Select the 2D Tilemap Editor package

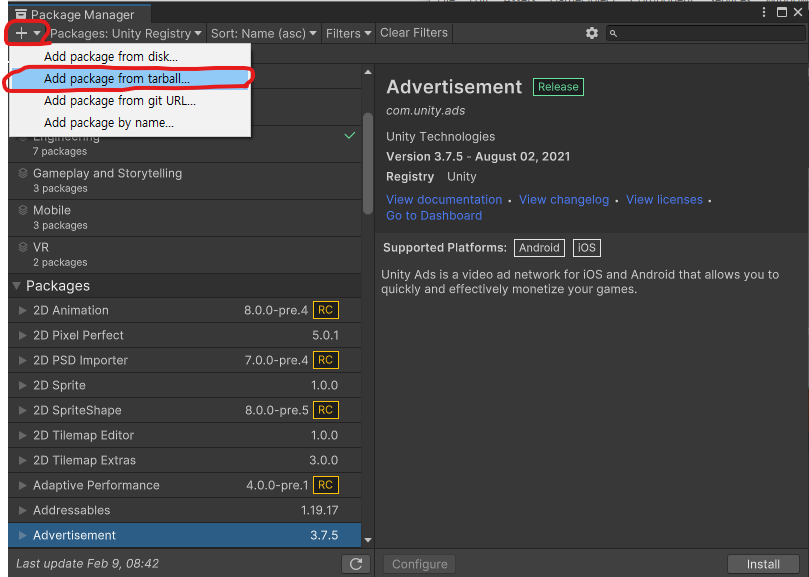(185, 435)
